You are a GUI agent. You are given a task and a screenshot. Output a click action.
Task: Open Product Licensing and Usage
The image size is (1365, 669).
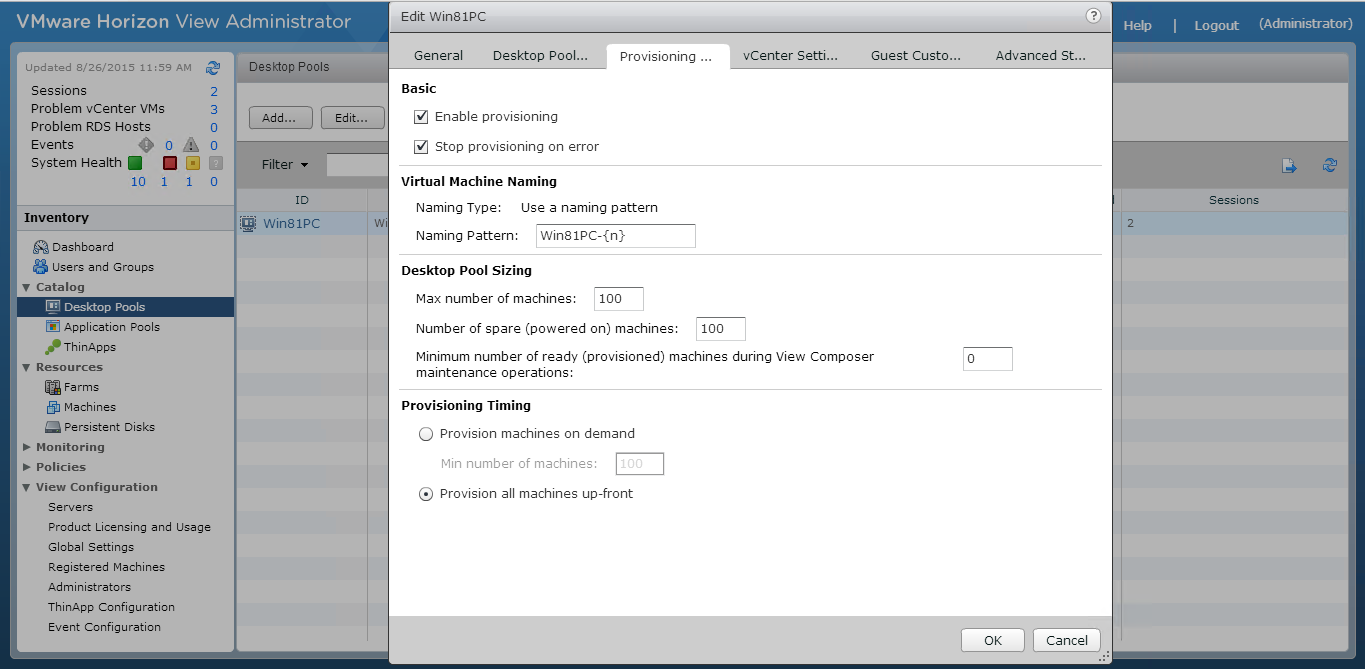click(x=129, y=527)
